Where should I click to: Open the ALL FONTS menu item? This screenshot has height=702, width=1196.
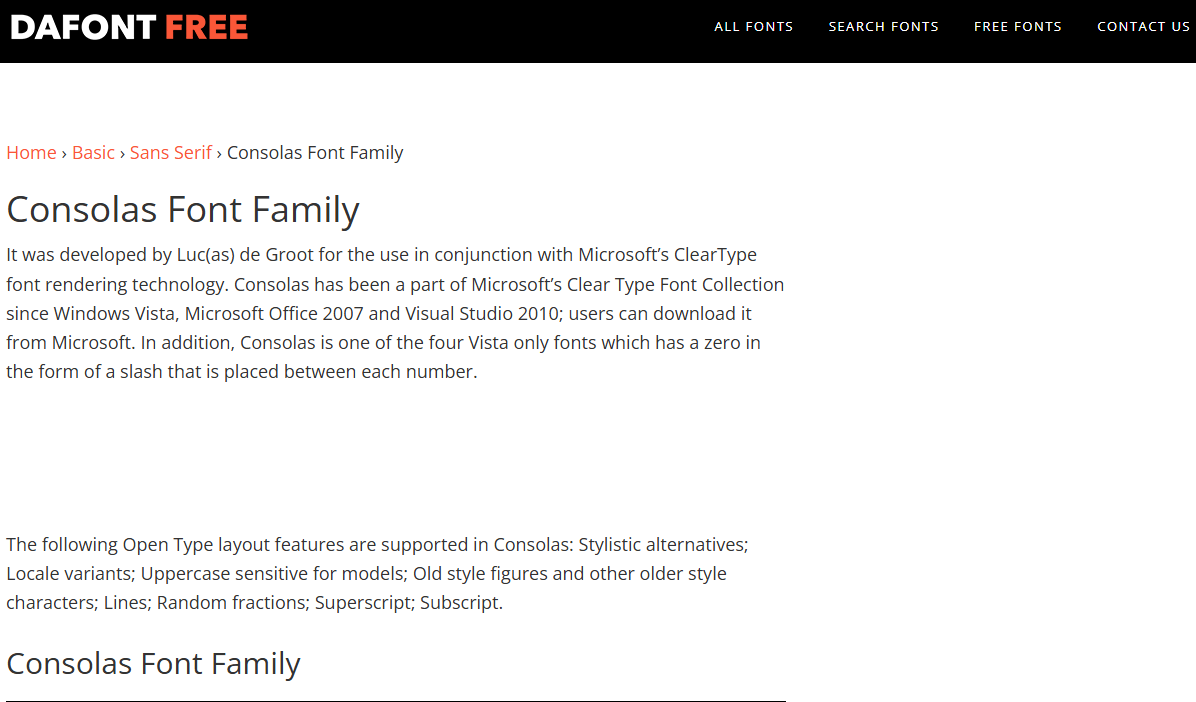(753, 27)
